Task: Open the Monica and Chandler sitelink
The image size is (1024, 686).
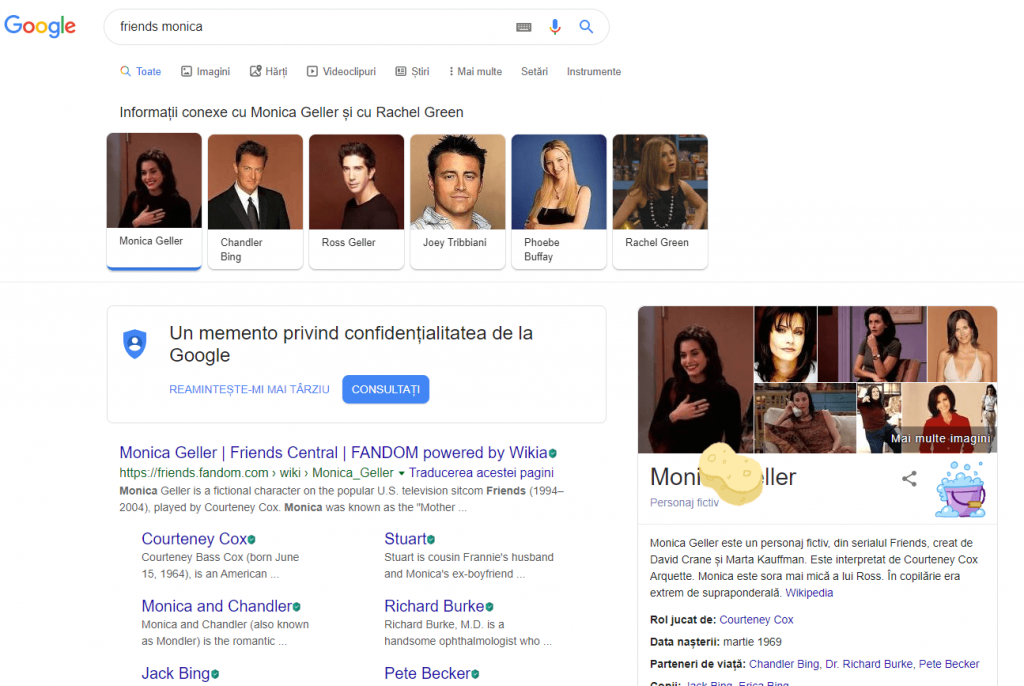Action: click(x=217, y=606)
